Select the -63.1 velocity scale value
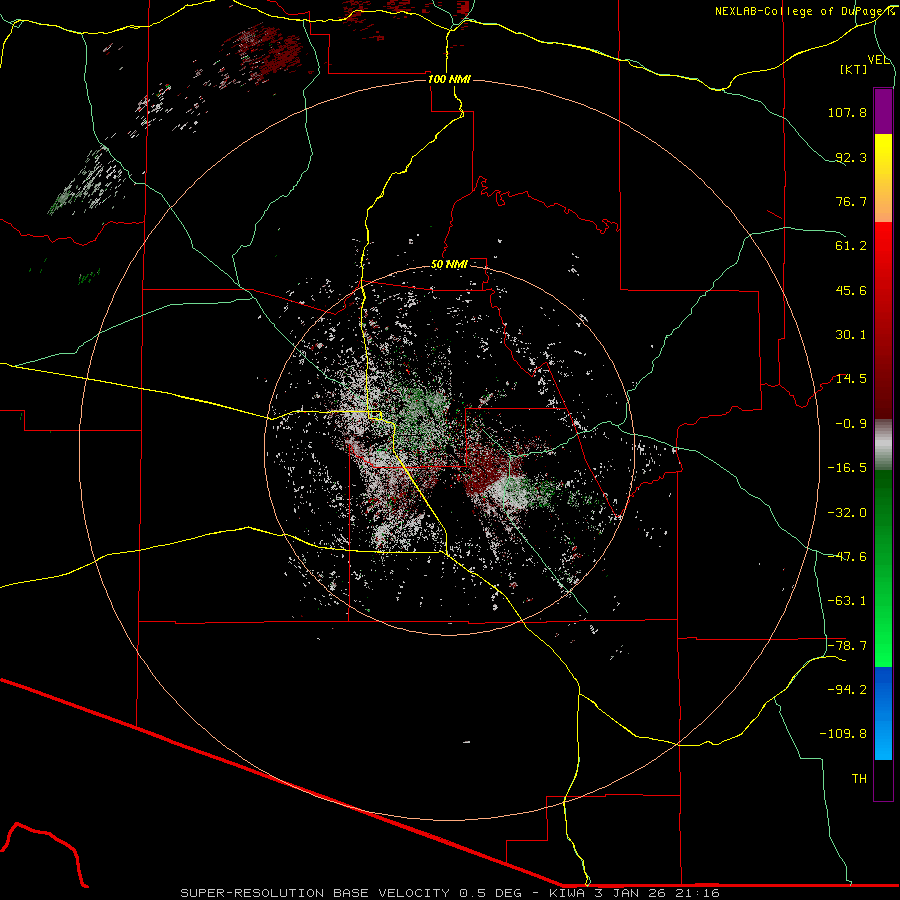Viewport: 900px width, 900px height. pos(847,601)
